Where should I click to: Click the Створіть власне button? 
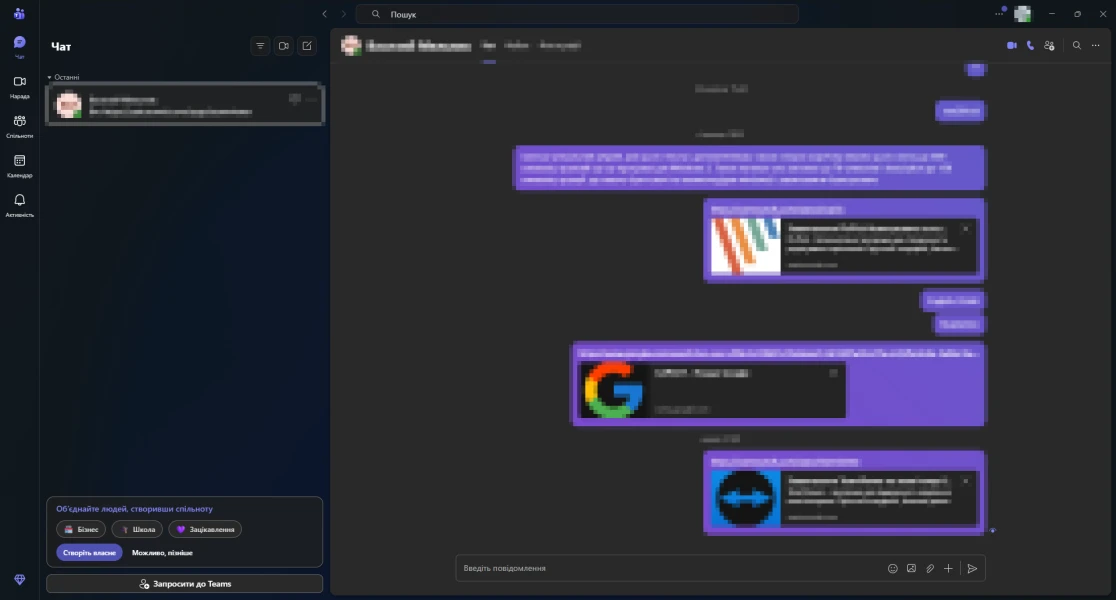89,552
